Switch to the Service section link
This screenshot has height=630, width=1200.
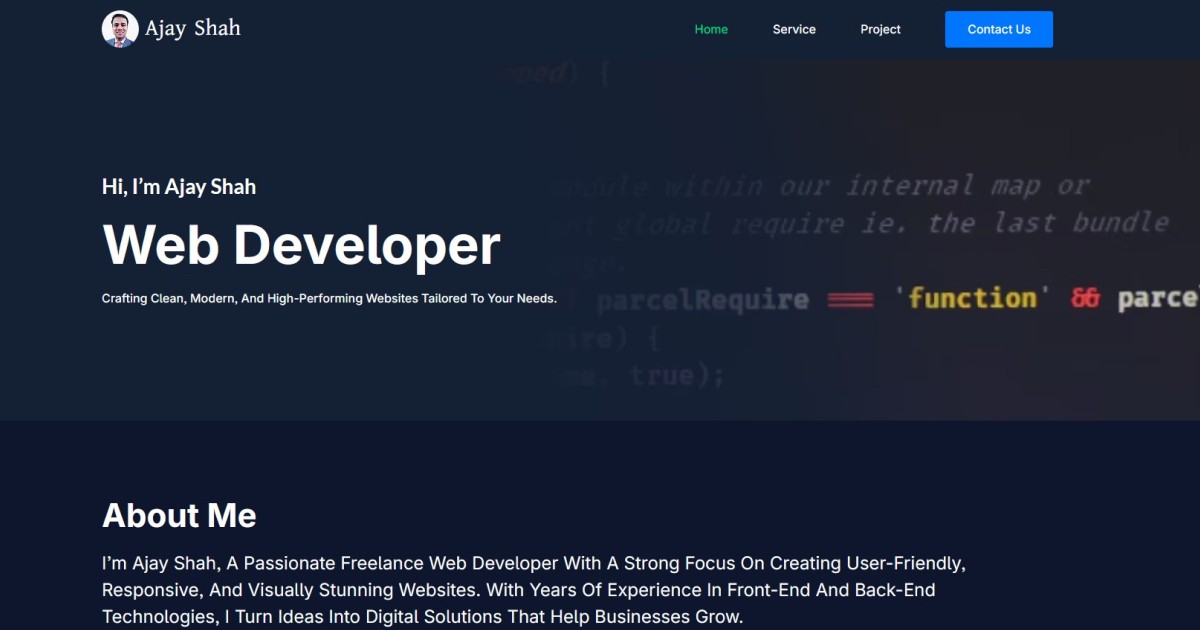[x=794, y=29]
